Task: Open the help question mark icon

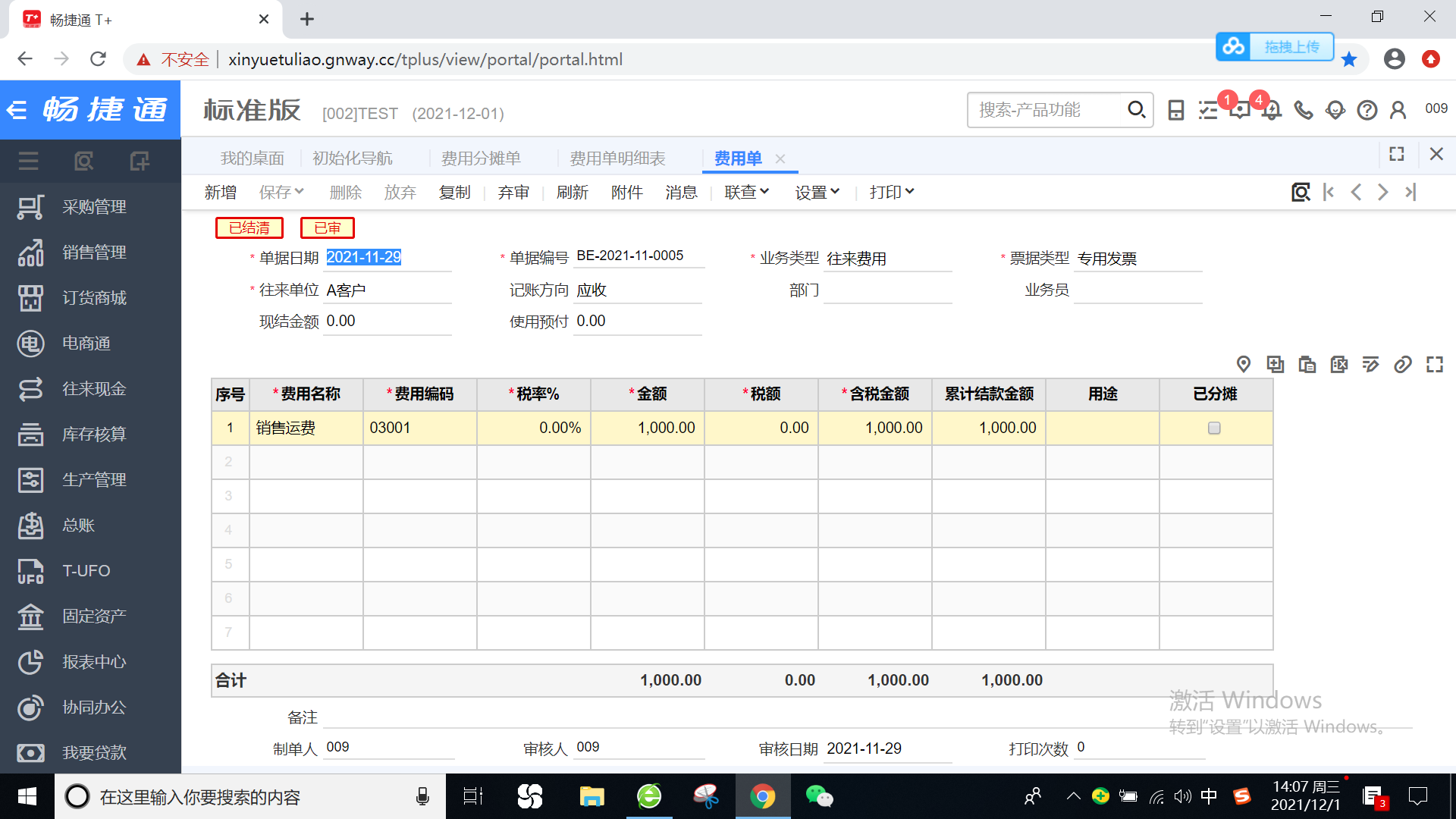Action: 1367,111
